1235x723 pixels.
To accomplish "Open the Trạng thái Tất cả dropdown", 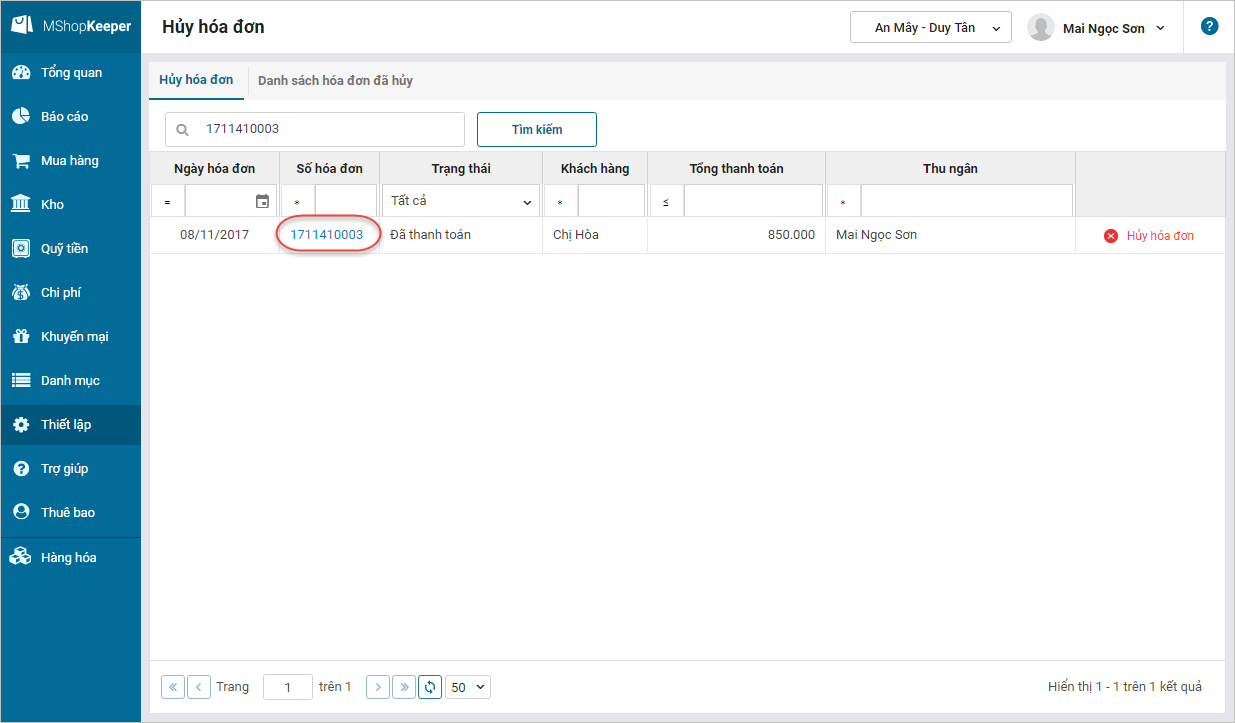I will click(461, 201).
